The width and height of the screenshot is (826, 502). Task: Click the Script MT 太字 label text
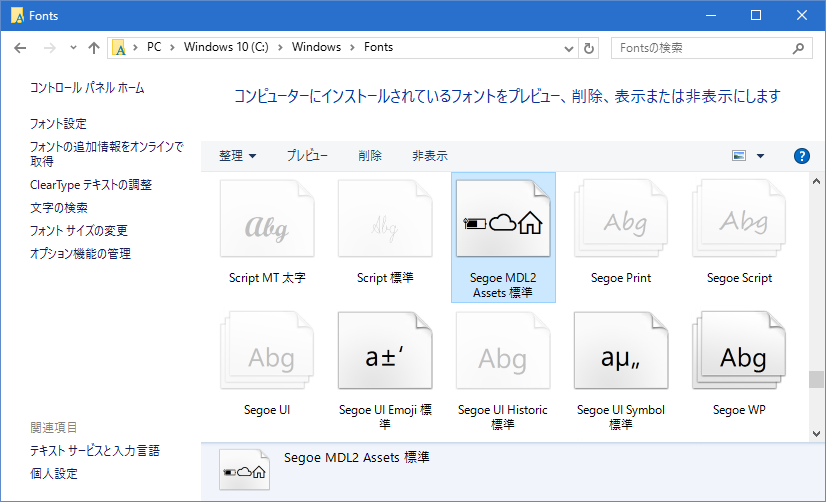click(x=267, y=278)
